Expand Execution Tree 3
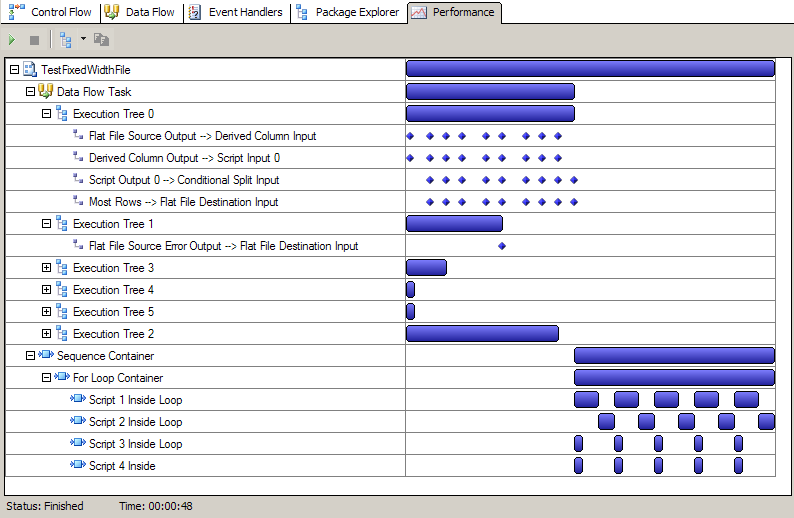 point(46,268)
